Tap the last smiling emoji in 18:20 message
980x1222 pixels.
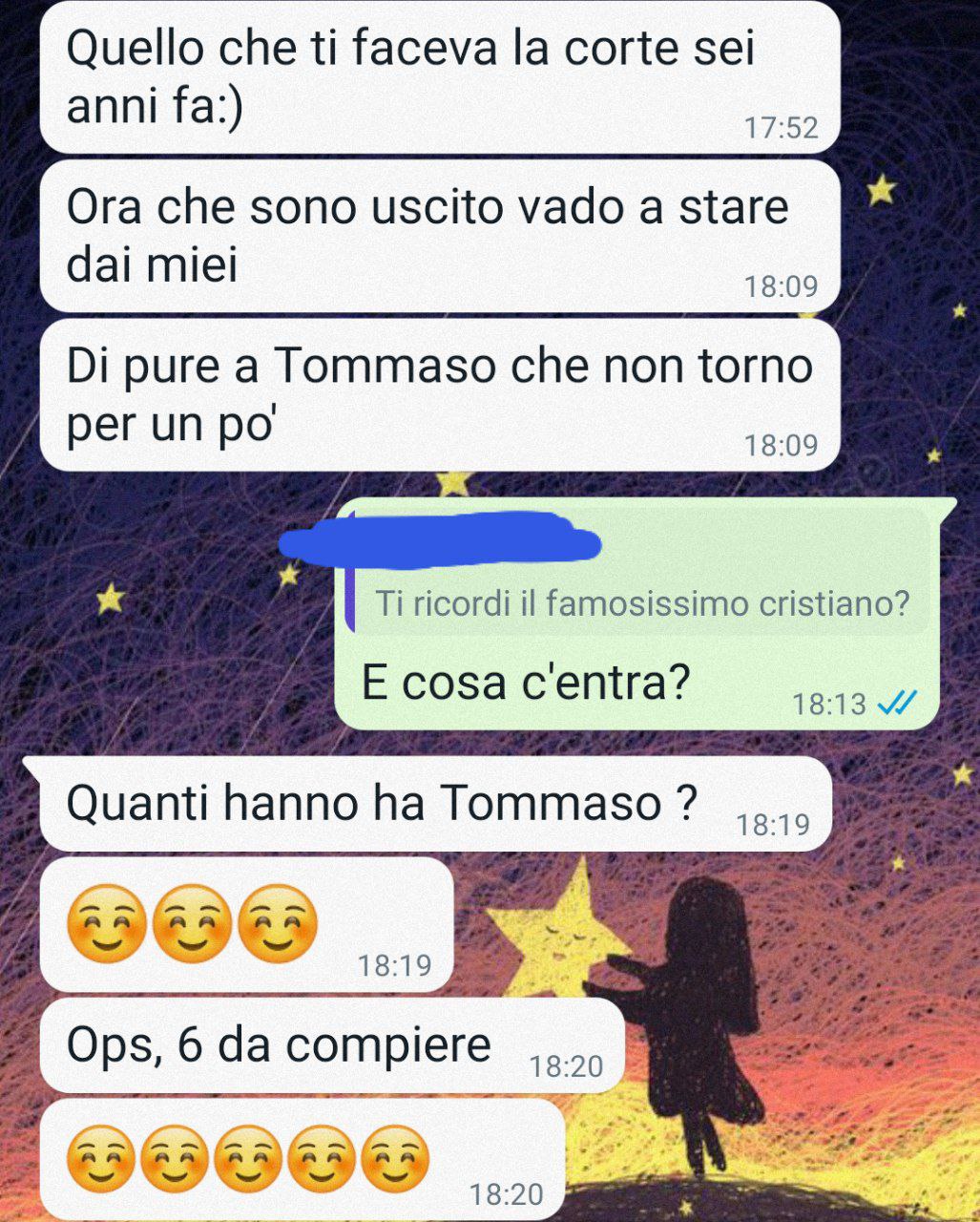(x=396, y=1159)
